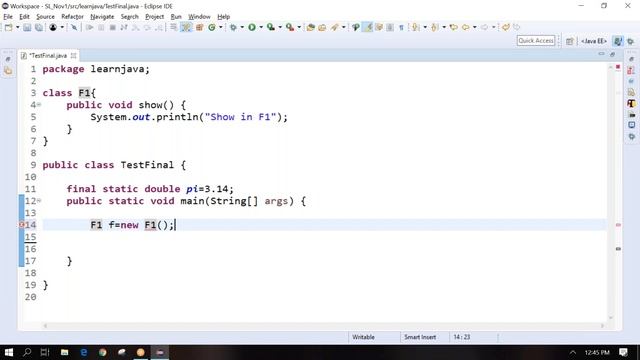The height and width of the screenshot is (360, 640).
Task: Click the Coverage launch icon
Action: click(x=271, y=27)
